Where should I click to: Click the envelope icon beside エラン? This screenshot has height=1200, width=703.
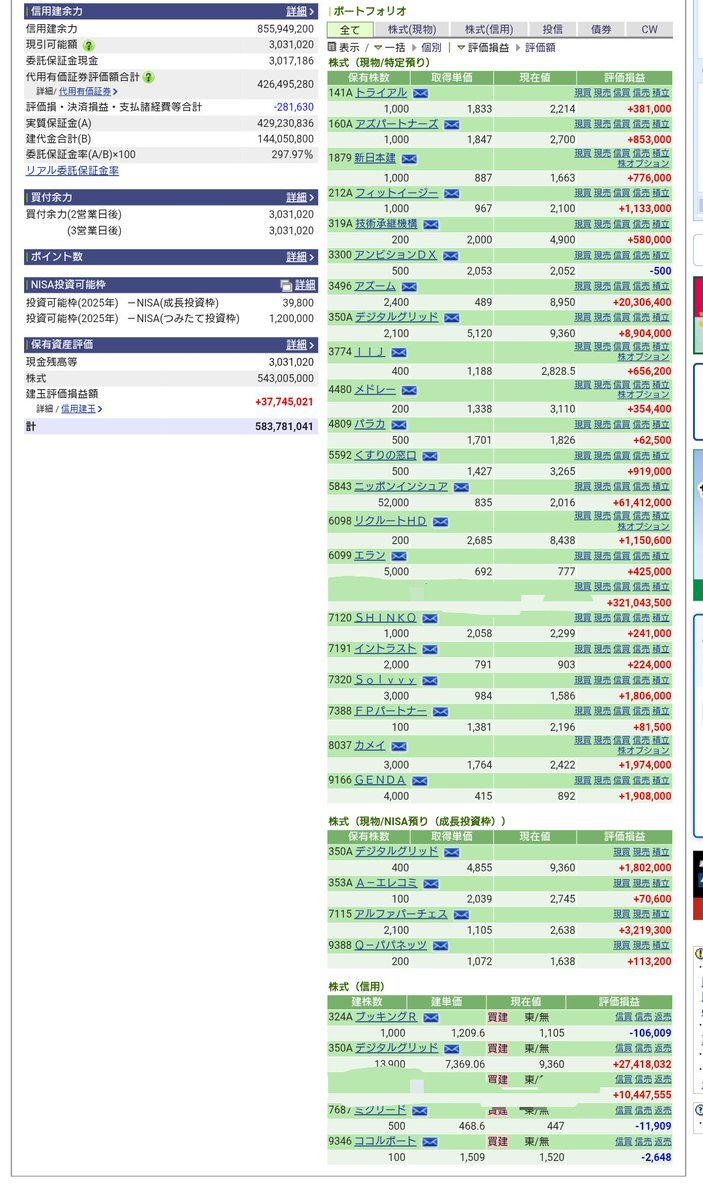coord(399,555)
